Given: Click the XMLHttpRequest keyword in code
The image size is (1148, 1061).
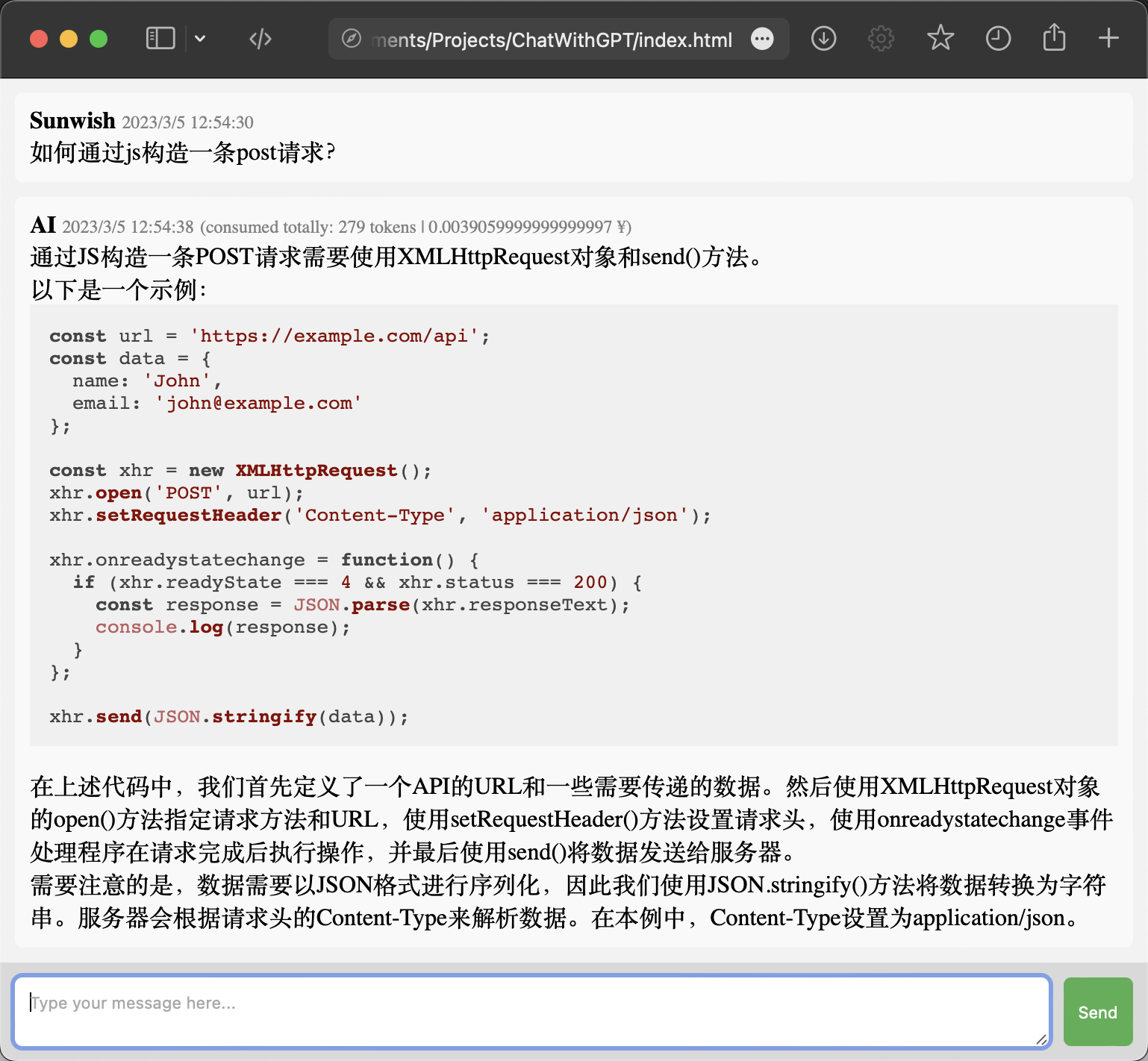Looking at the screenshot, I should click(x=316, y=470).
